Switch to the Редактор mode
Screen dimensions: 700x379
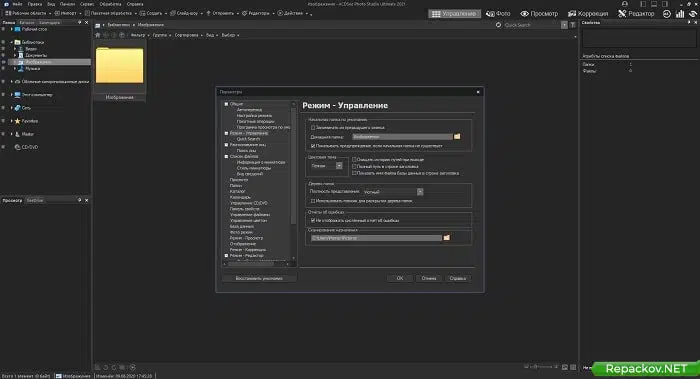point(636,14)
